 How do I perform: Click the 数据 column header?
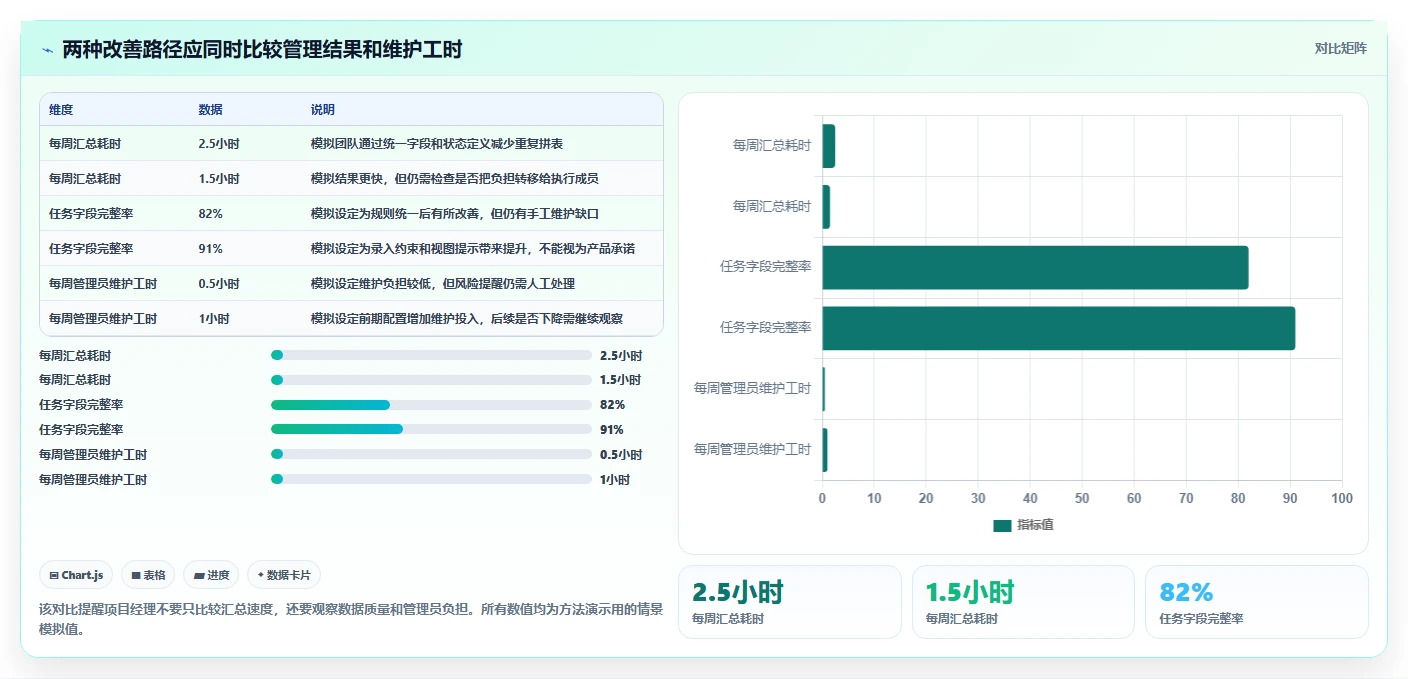point(211,109)
